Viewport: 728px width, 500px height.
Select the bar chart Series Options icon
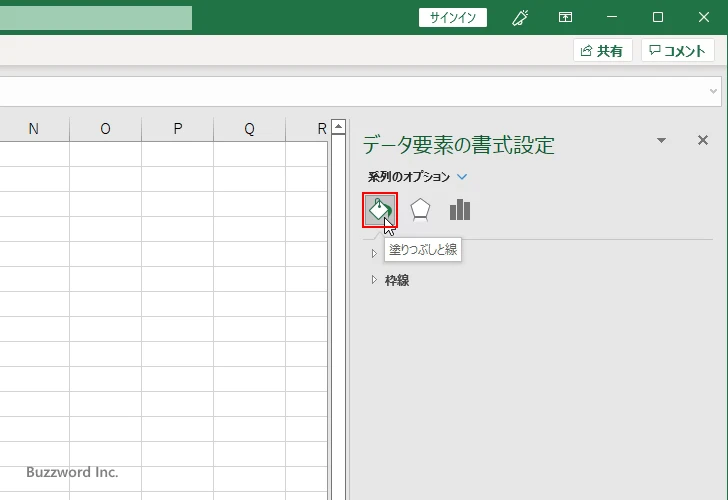(x=459, y=210)
